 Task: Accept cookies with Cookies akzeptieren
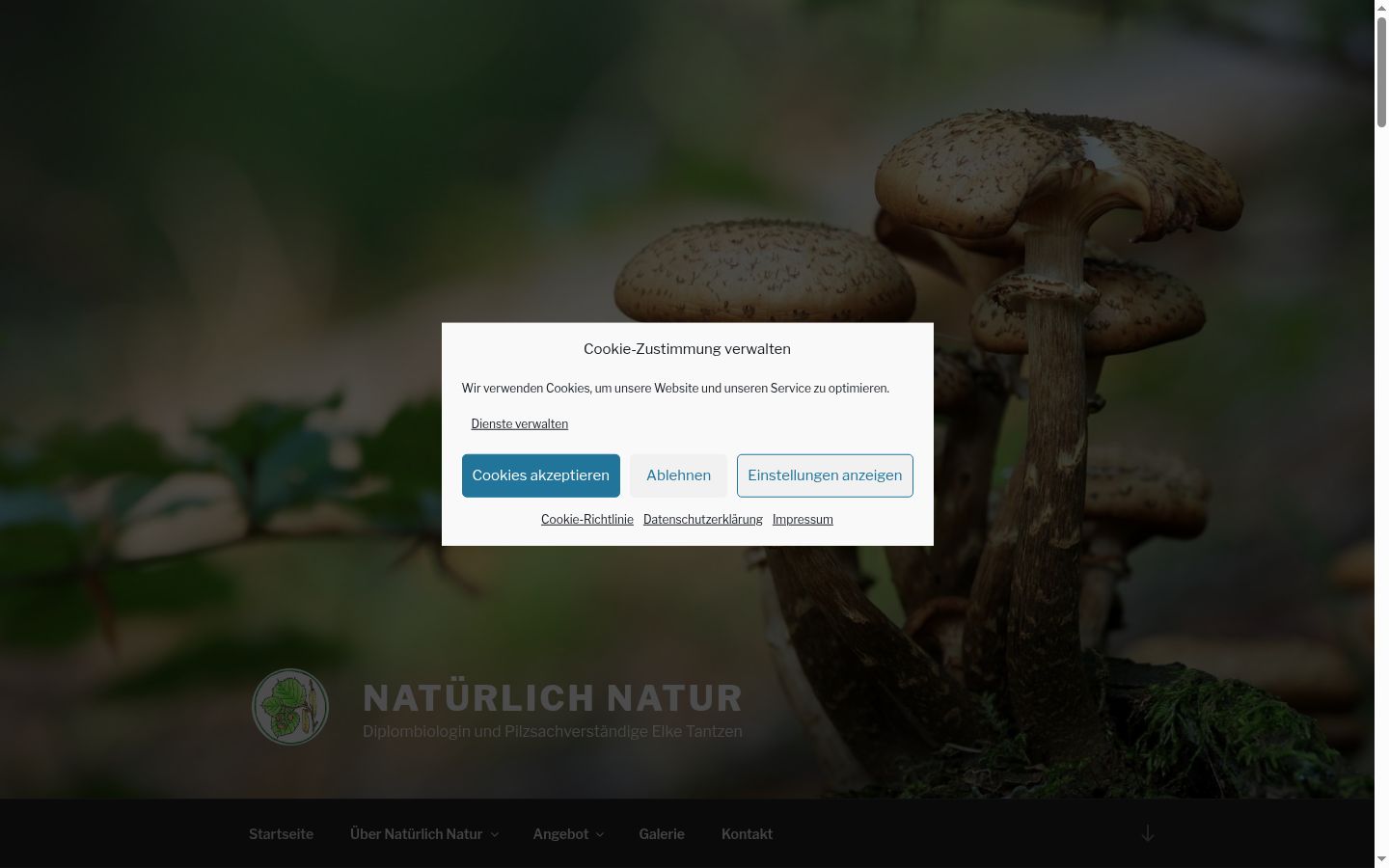(540, 475)
